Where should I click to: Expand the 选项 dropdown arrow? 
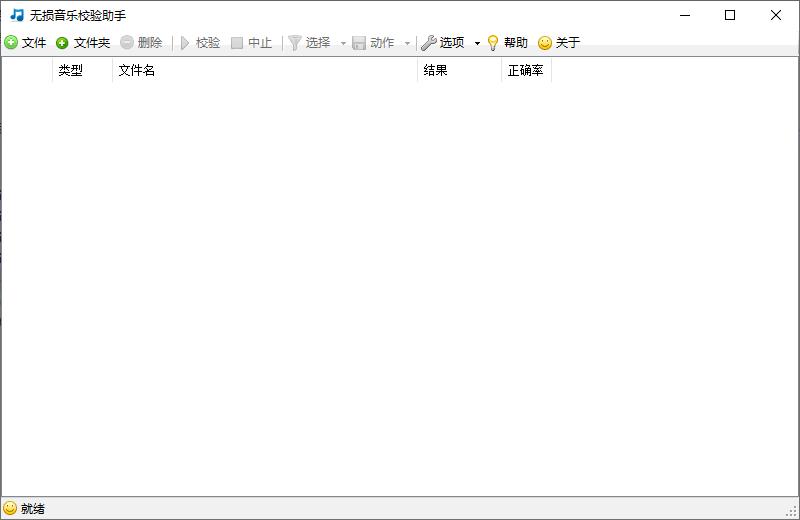point(478,43)
